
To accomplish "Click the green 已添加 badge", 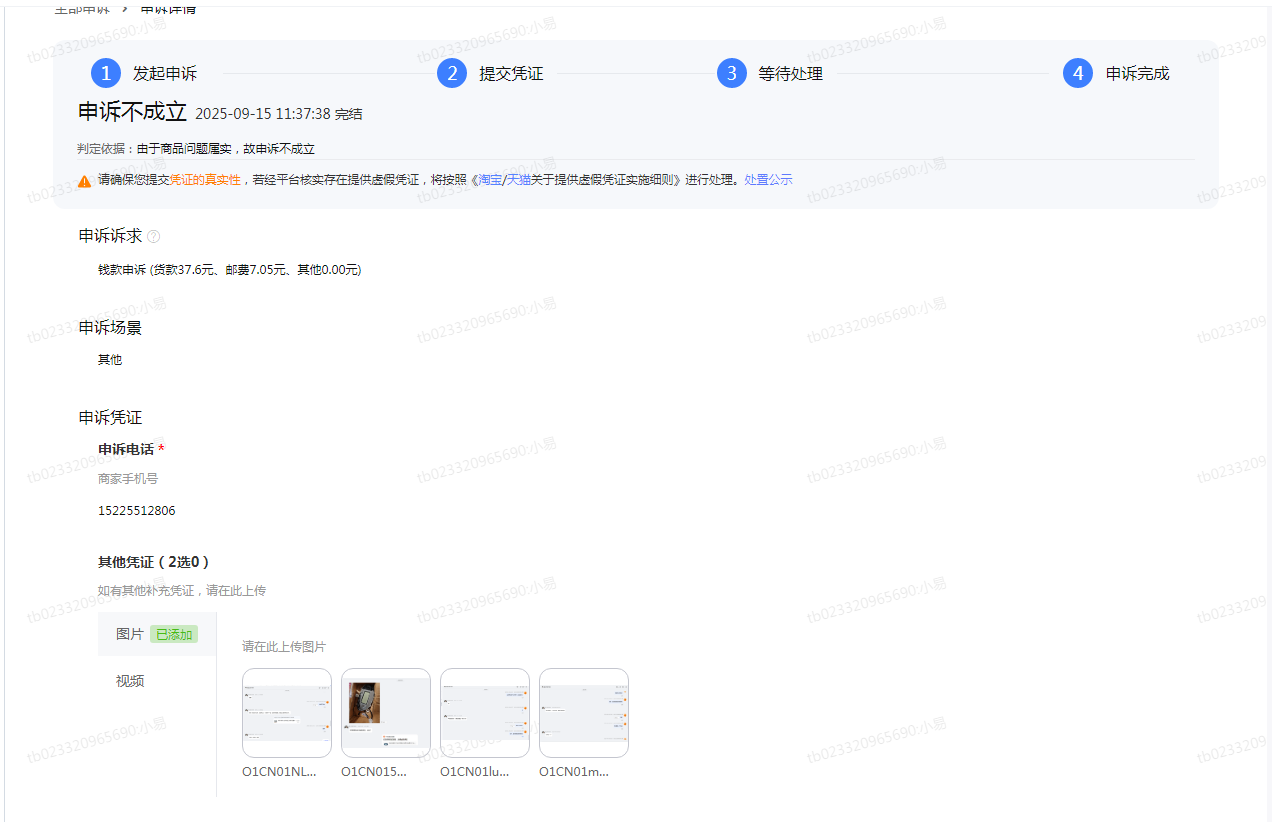I will pyautogui.click(x=174, y=634).
